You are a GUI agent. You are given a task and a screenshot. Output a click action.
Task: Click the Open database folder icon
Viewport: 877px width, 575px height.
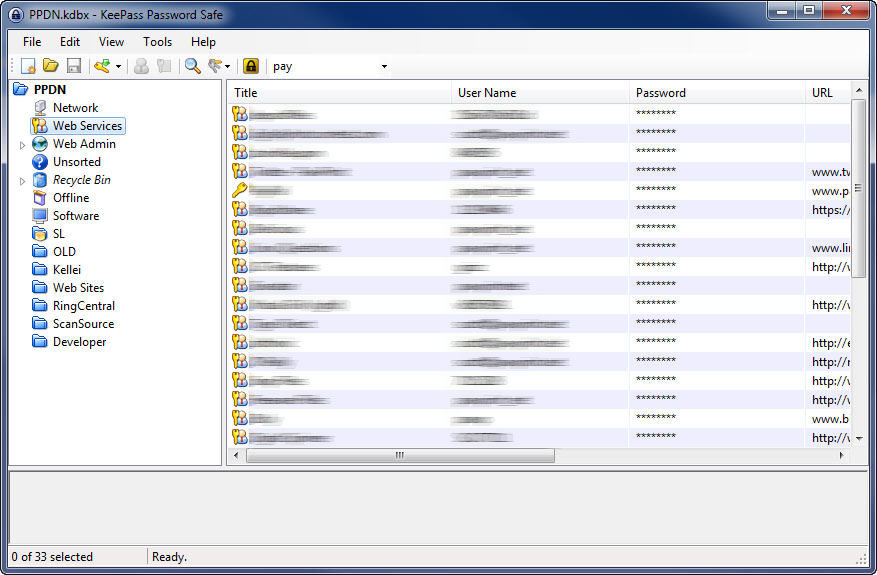pos(51,66)
